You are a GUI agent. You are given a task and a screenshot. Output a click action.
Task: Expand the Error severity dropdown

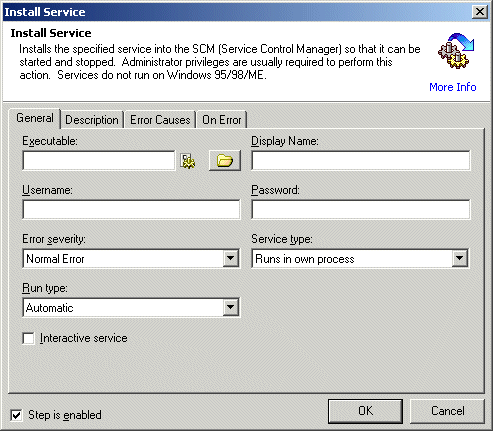[x=230, y=258]
